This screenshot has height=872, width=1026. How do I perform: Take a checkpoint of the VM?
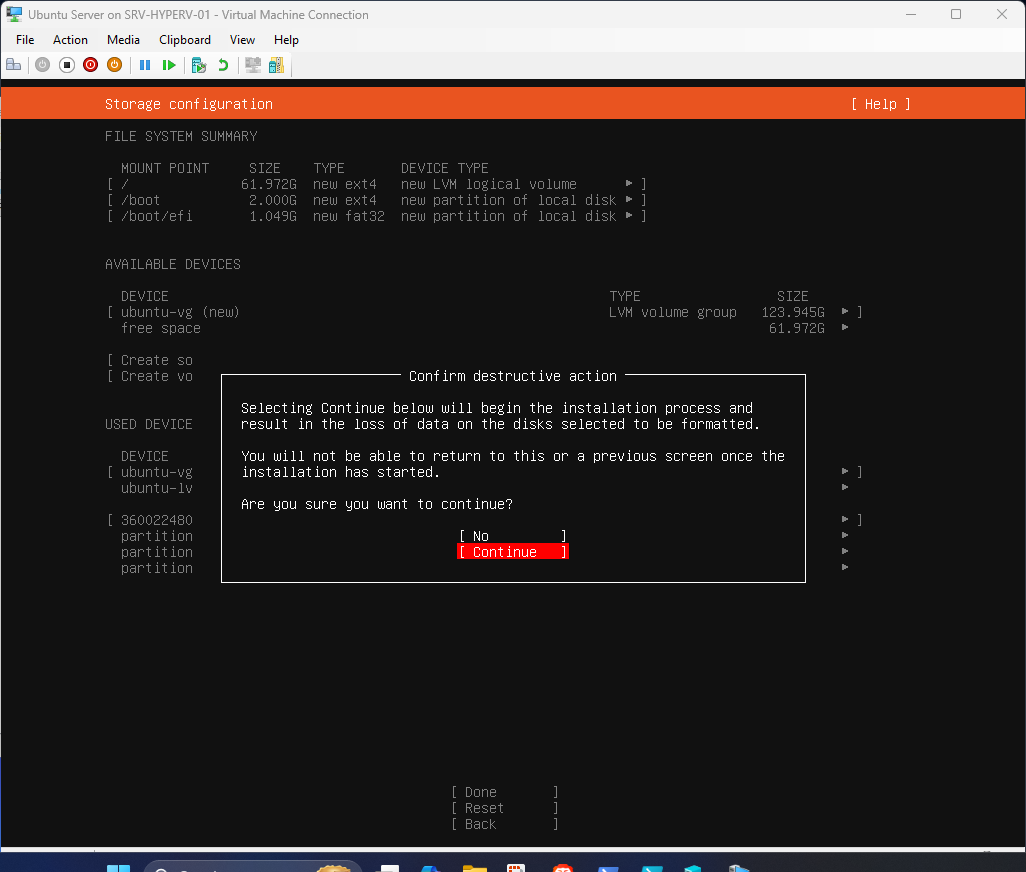click(198, 64)
